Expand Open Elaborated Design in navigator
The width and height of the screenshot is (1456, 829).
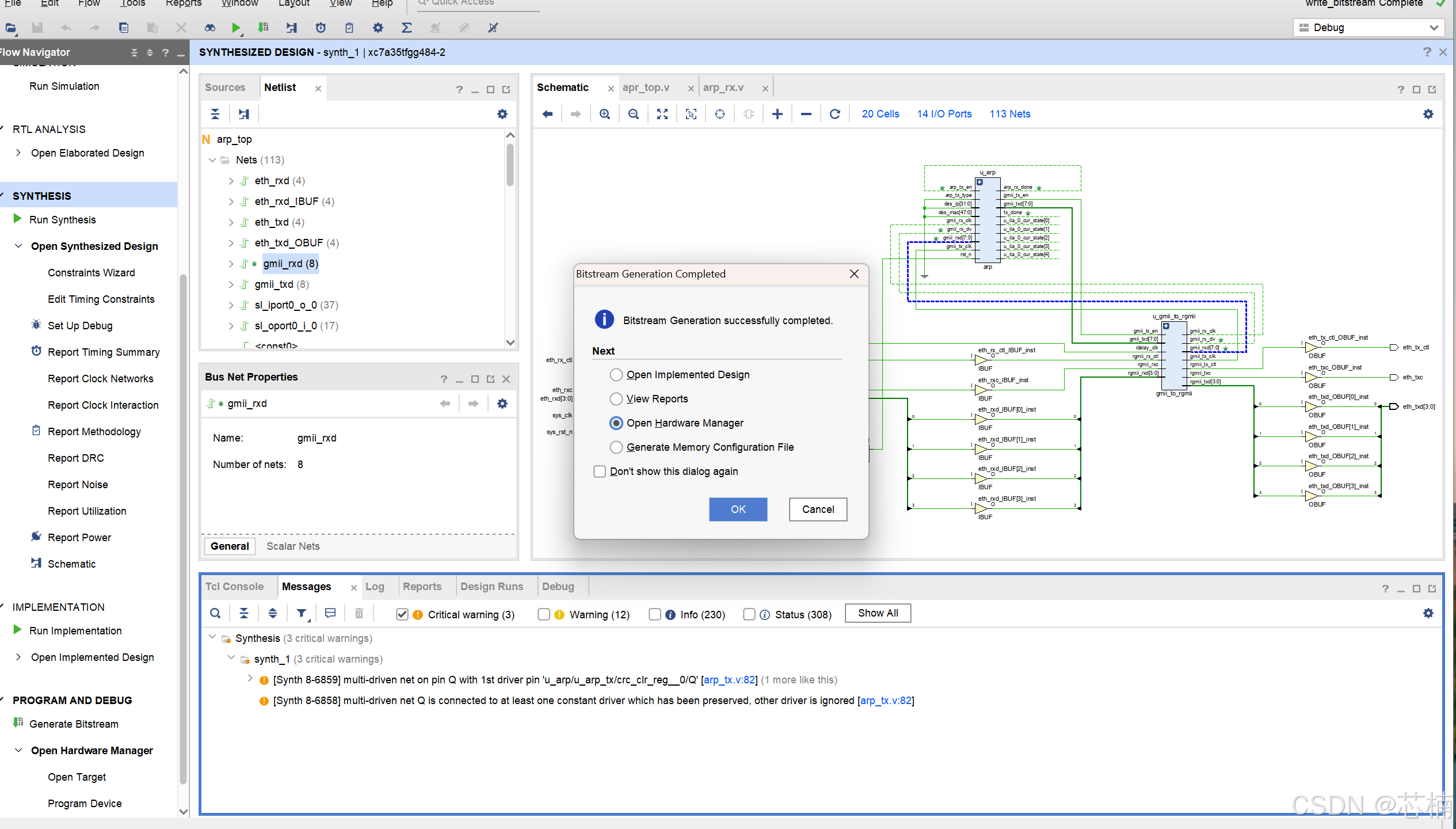pos(18,153)
